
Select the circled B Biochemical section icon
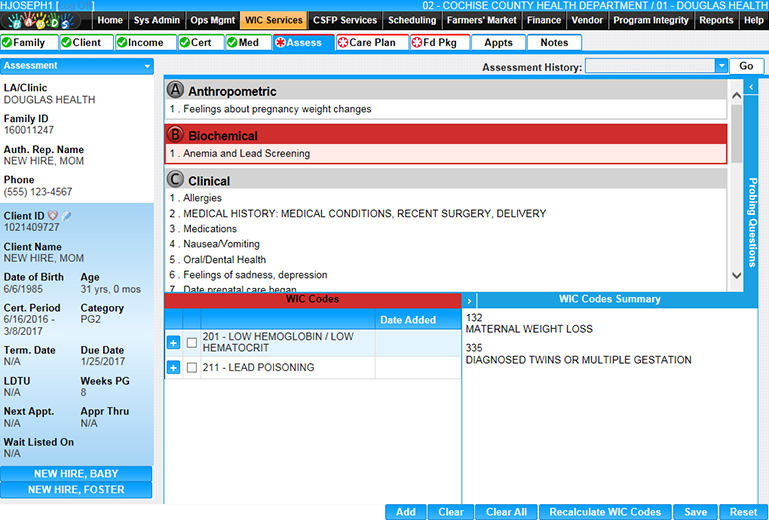[x=176, y=135]
